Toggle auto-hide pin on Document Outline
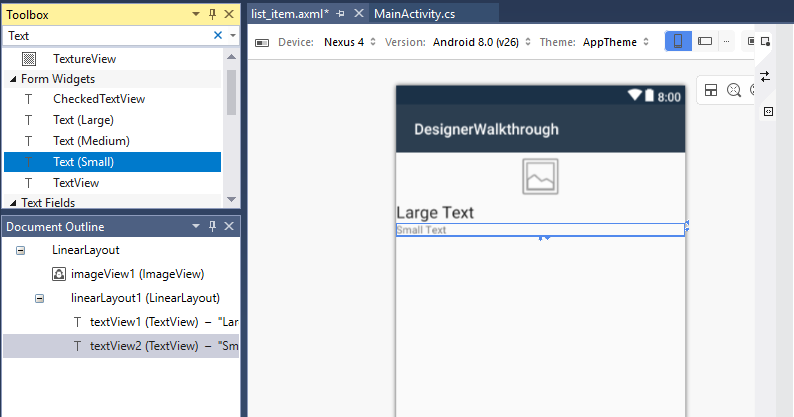Image resolution: width=794 pixels, height=417 pixels. click(x=212, y=226)
